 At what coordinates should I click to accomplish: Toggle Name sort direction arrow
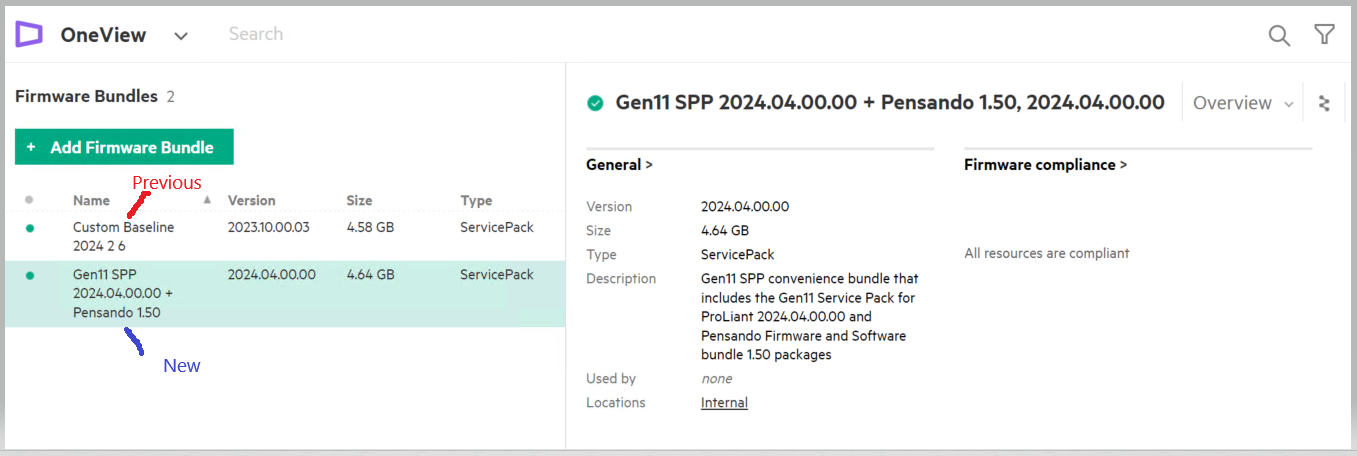point(207,200)
